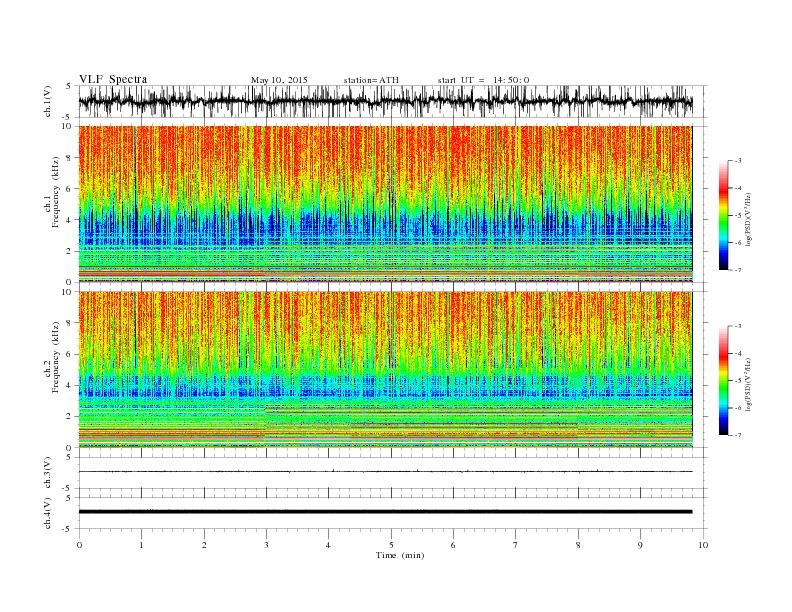Click the "ch.4(V)" axis label
The width and height of the screenshot is (792, 612).
[48, 513]
